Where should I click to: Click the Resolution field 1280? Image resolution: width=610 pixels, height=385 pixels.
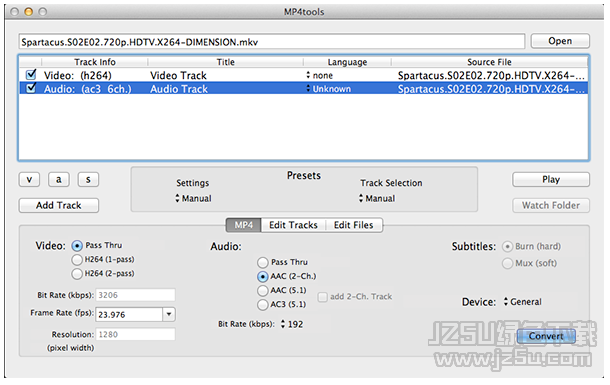(135, 334)
